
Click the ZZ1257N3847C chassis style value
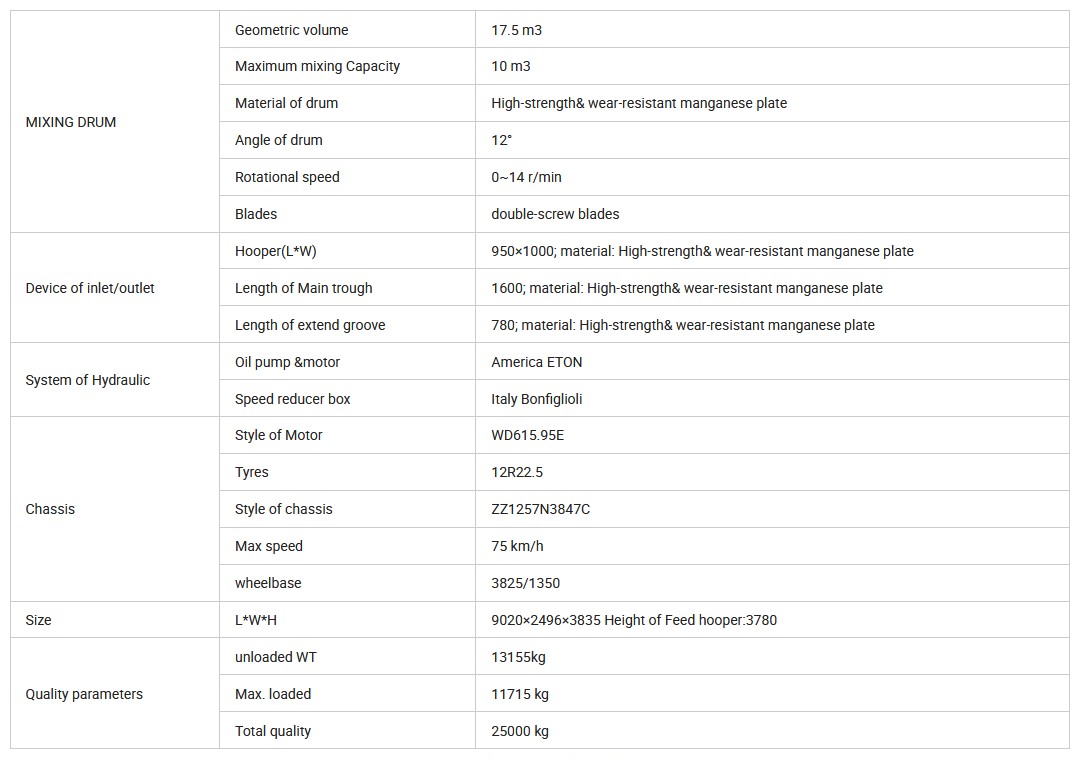click(x=541, y=509)
